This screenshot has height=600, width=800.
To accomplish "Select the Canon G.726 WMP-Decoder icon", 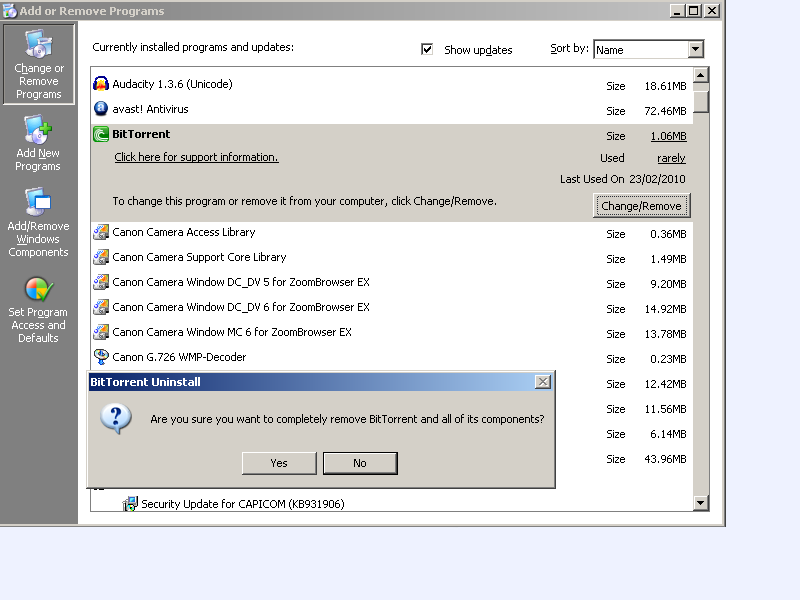I will point(101,357).
